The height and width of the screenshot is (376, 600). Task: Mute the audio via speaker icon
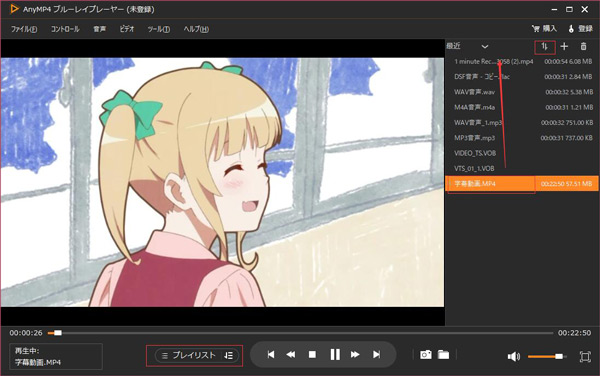click(514, 356)
